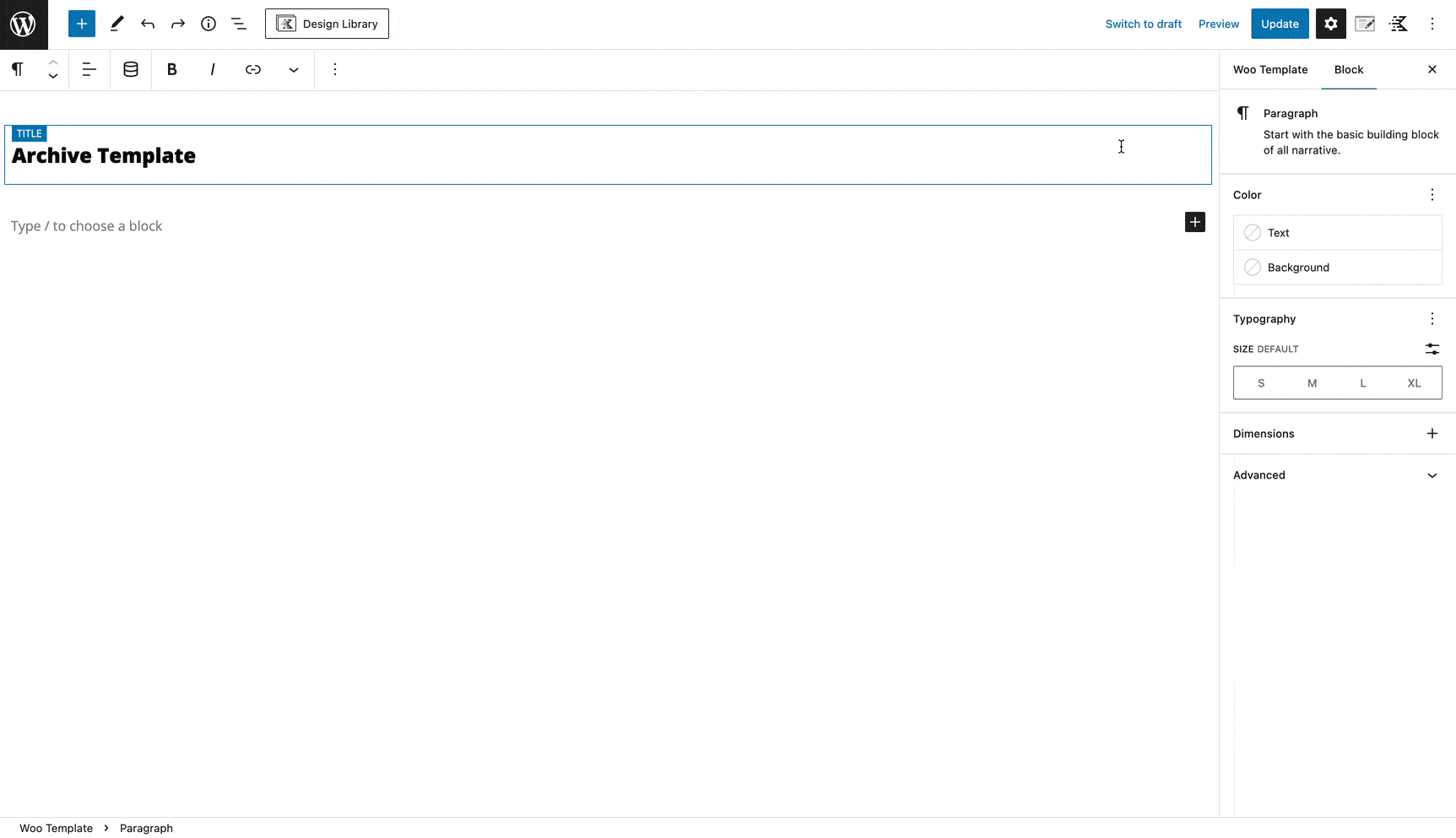Set font size to XL
The width and height of the screenshot is (1456, 838).
click(1414, 382)
